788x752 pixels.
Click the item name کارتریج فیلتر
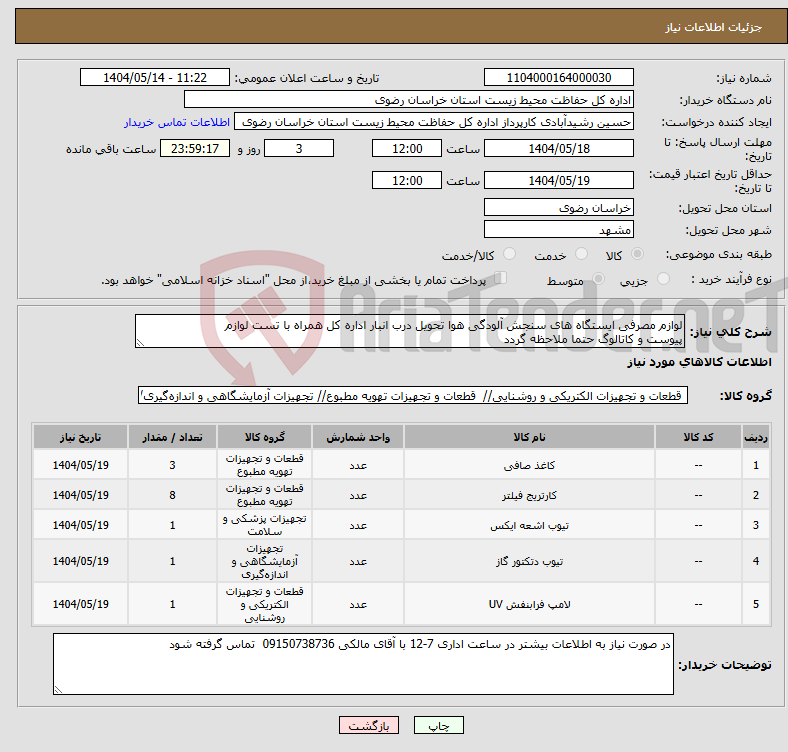click(x=529, y=496)
